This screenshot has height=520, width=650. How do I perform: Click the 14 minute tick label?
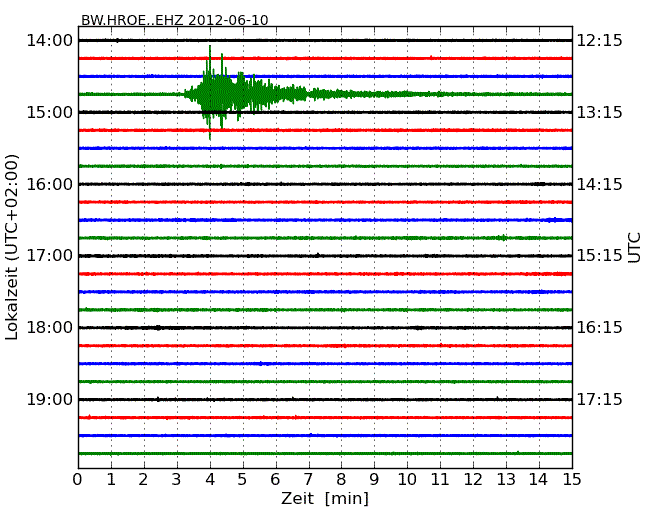539,480
